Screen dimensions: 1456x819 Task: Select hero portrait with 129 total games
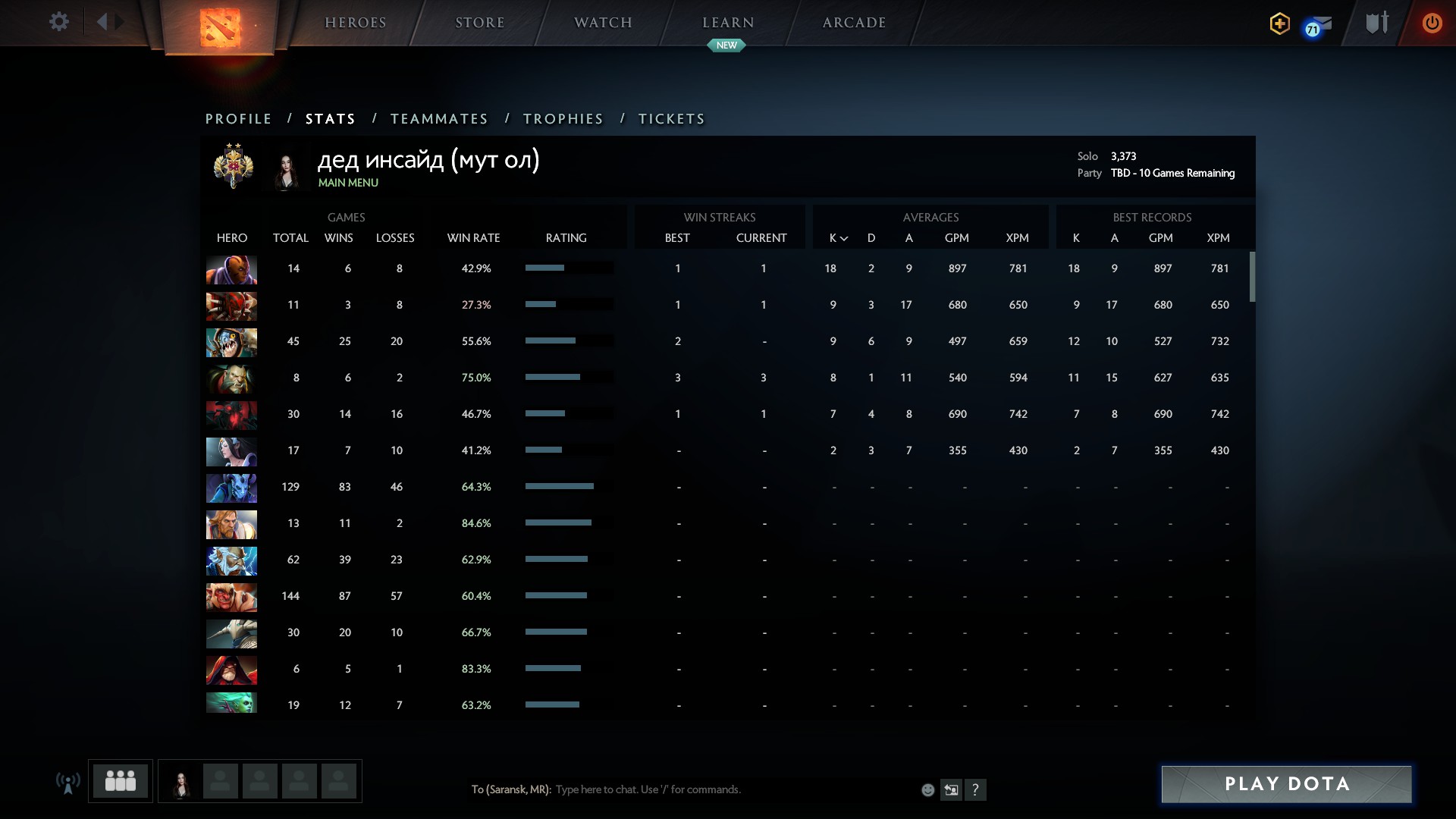coord(231,488)
